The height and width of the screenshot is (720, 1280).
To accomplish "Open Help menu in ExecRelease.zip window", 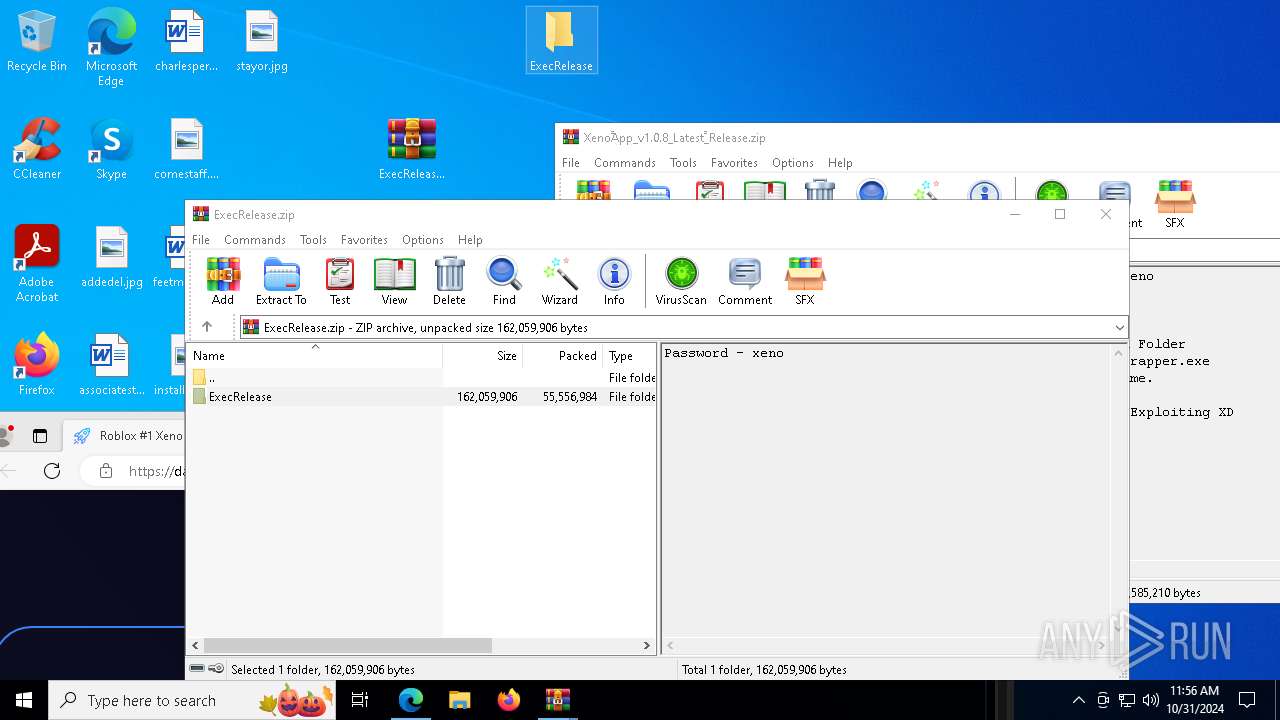I will click(470, 240).
